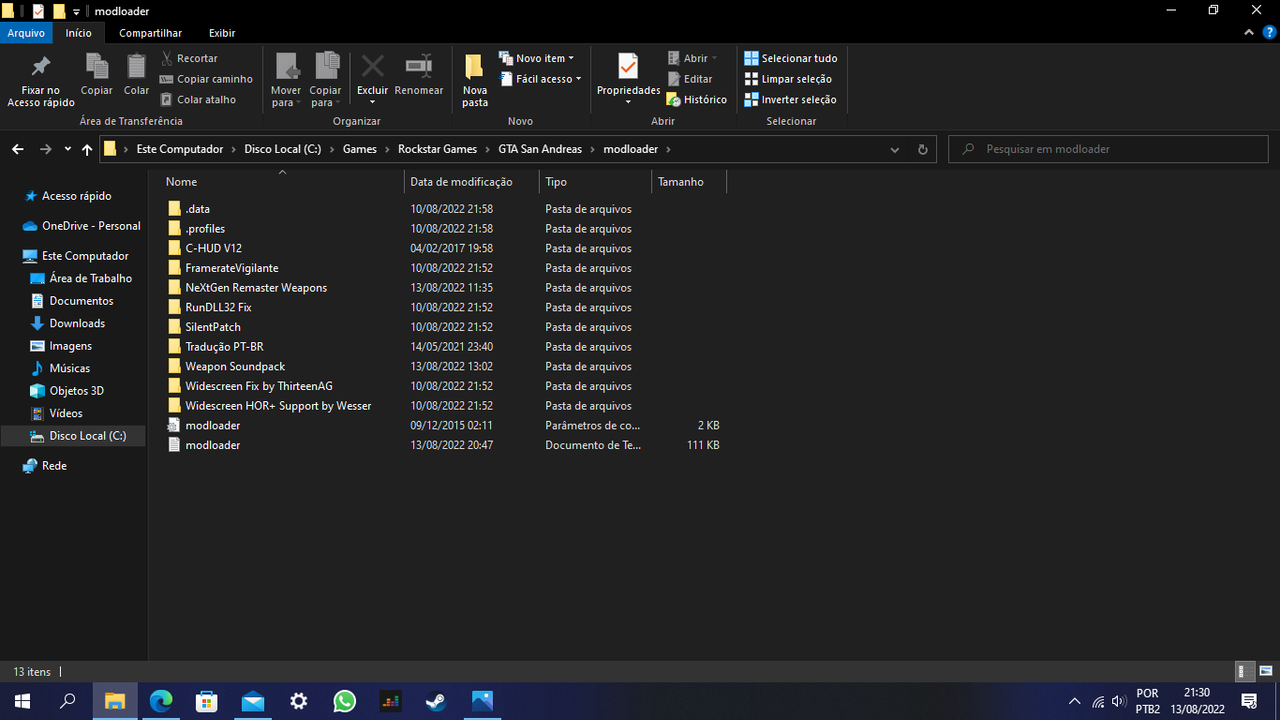Open the Fácil acesso dropdown

[541, 79]
